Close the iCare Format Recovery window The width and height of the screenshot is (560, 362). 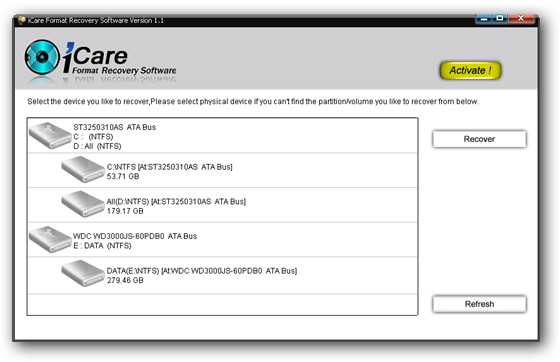[521, 18]
